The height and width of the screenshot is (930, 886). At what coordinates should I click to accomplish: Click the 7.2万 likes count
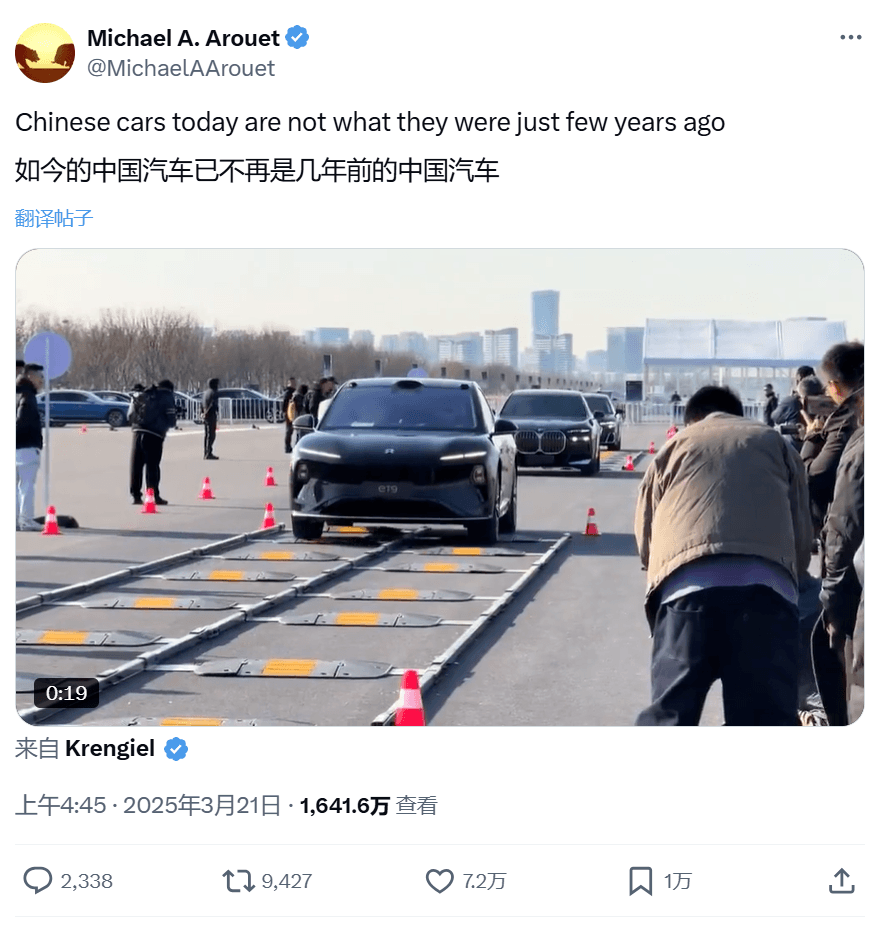click(484, 881)
